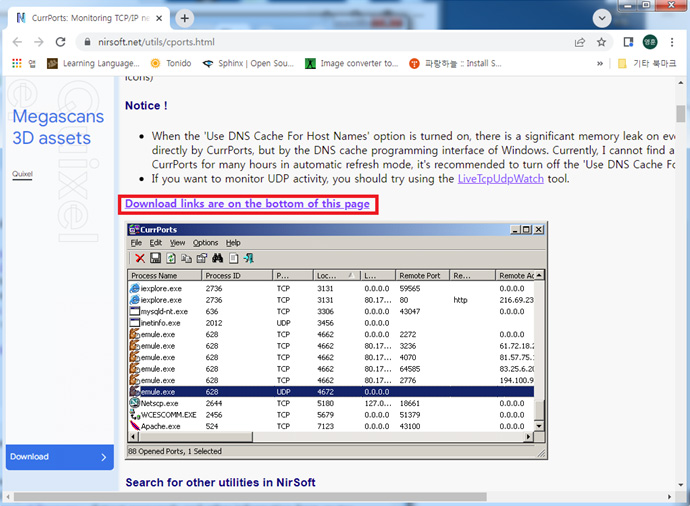690x506 pixels.
Task: Open a new tab with plus button
Action: click(185, 18)
